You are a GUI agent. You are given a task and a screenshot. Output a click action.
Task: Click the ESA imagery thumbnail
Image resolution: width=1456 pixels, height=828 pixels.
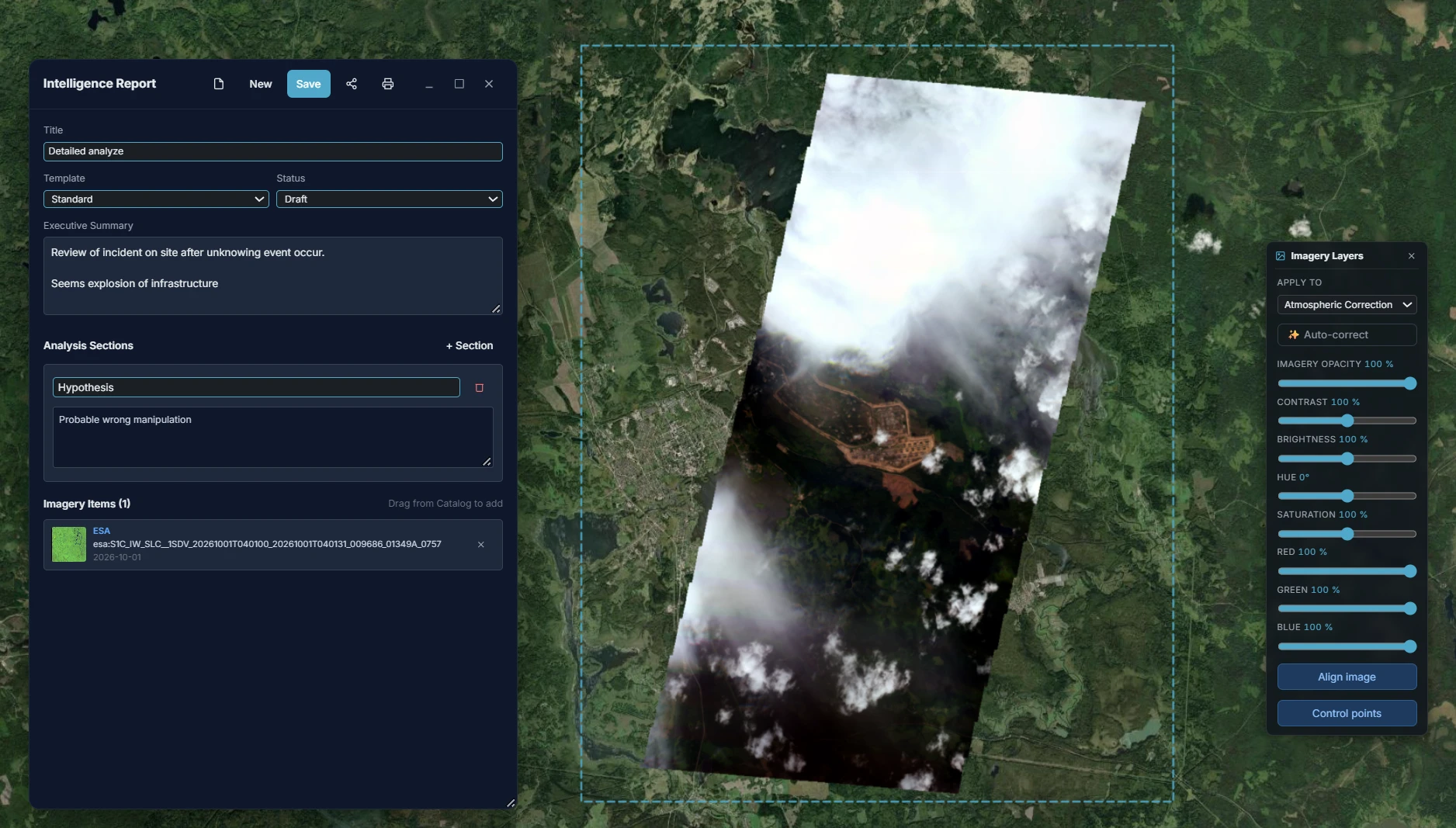click(x=69, y=545)
